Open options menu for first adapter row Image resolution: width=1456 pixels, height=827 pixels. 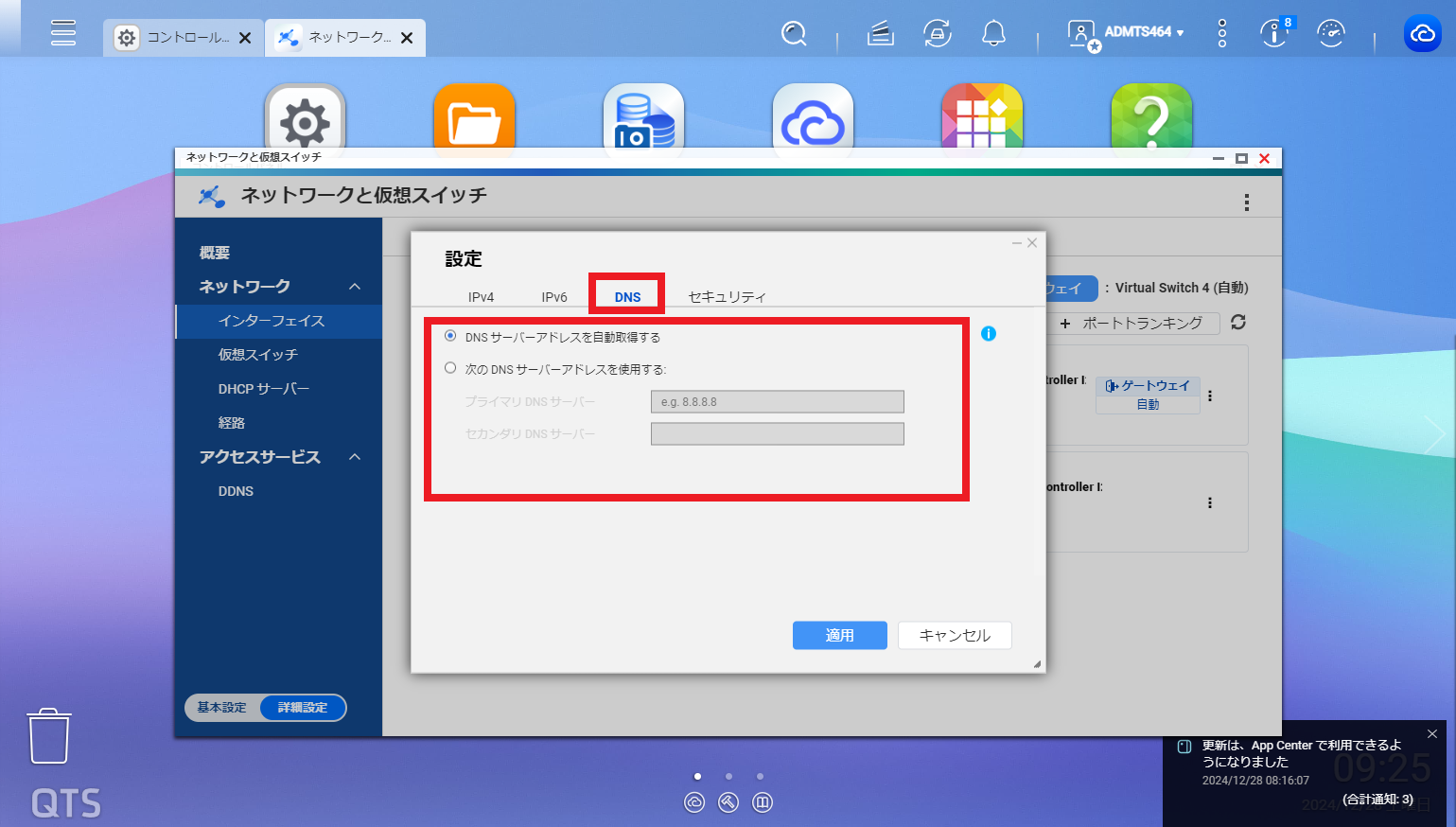point(1210,396)
